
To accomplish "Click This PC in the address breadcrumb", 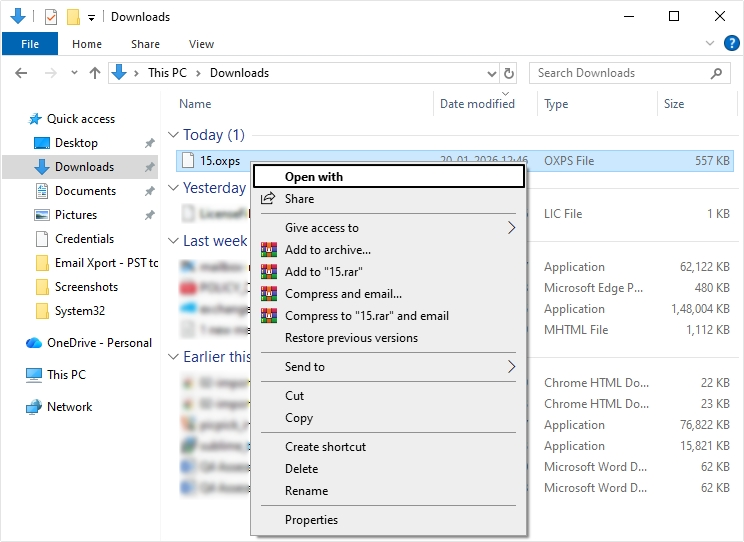I will (x=167, y=73).
